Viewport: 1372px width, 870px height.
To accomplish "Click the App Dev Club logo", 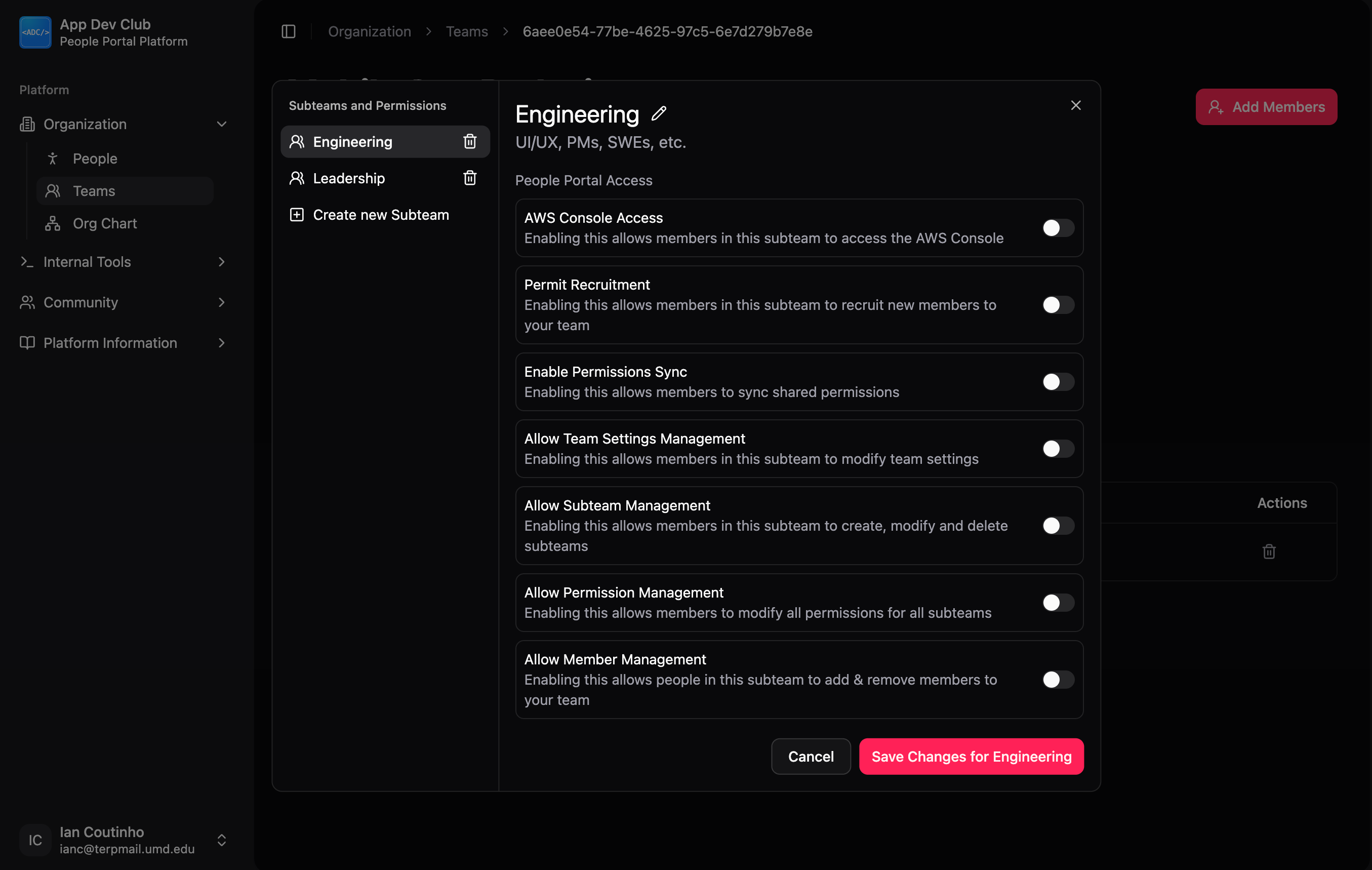I will [35, 32].
